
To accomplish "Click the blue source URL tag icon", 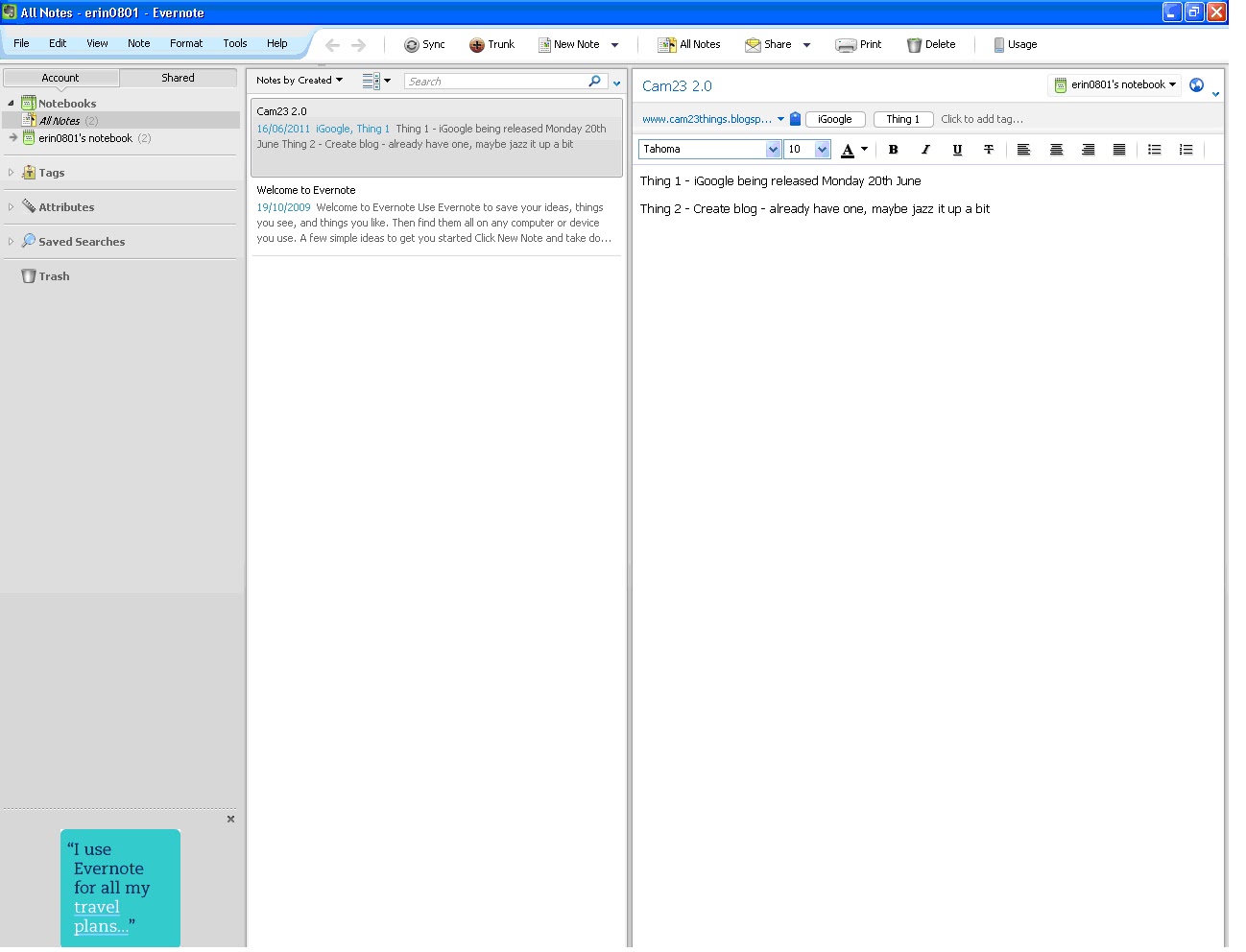I will click(x=796, y=119).
